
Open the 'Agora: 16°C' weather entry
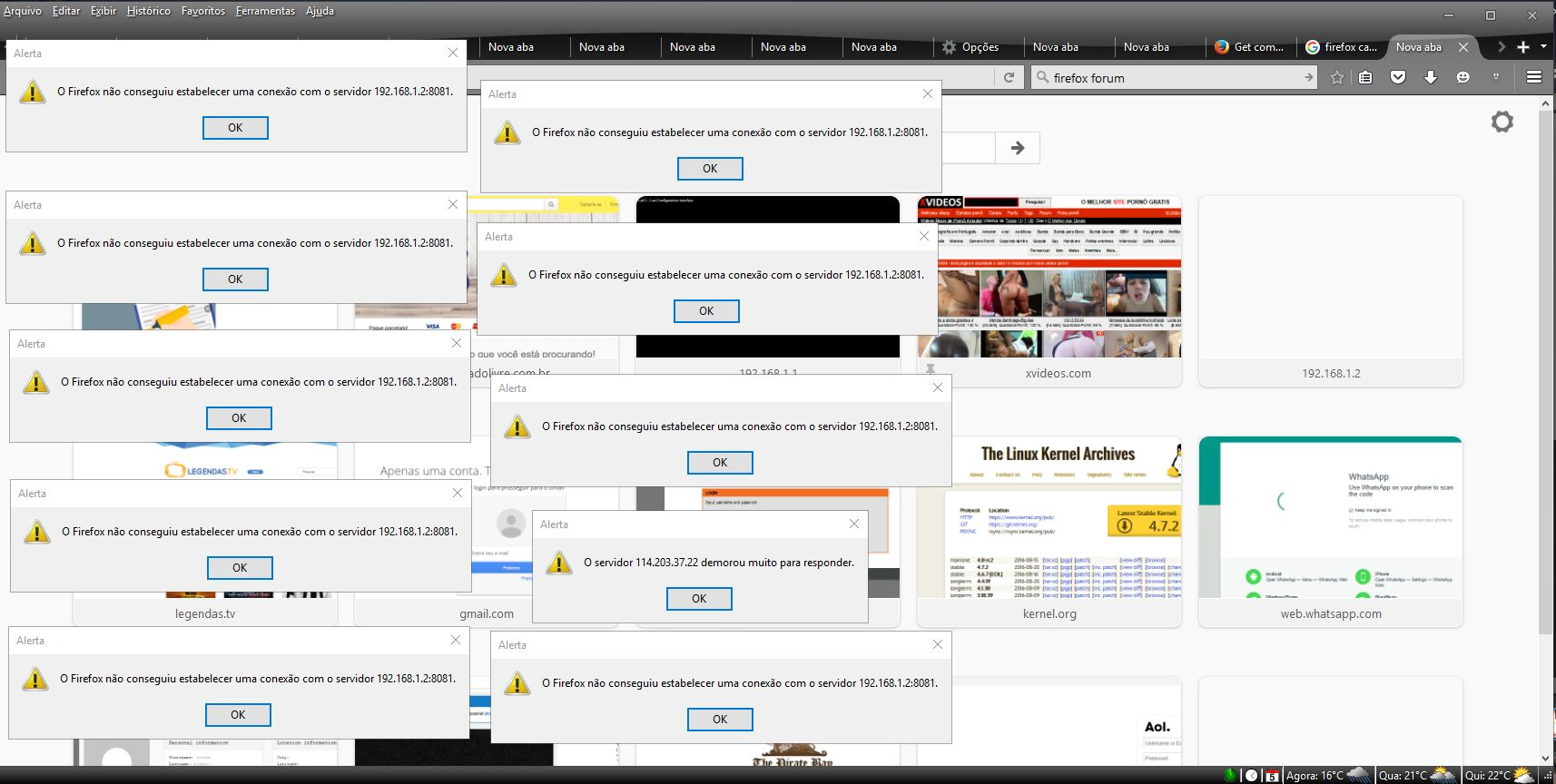(x=1328, y=775)
